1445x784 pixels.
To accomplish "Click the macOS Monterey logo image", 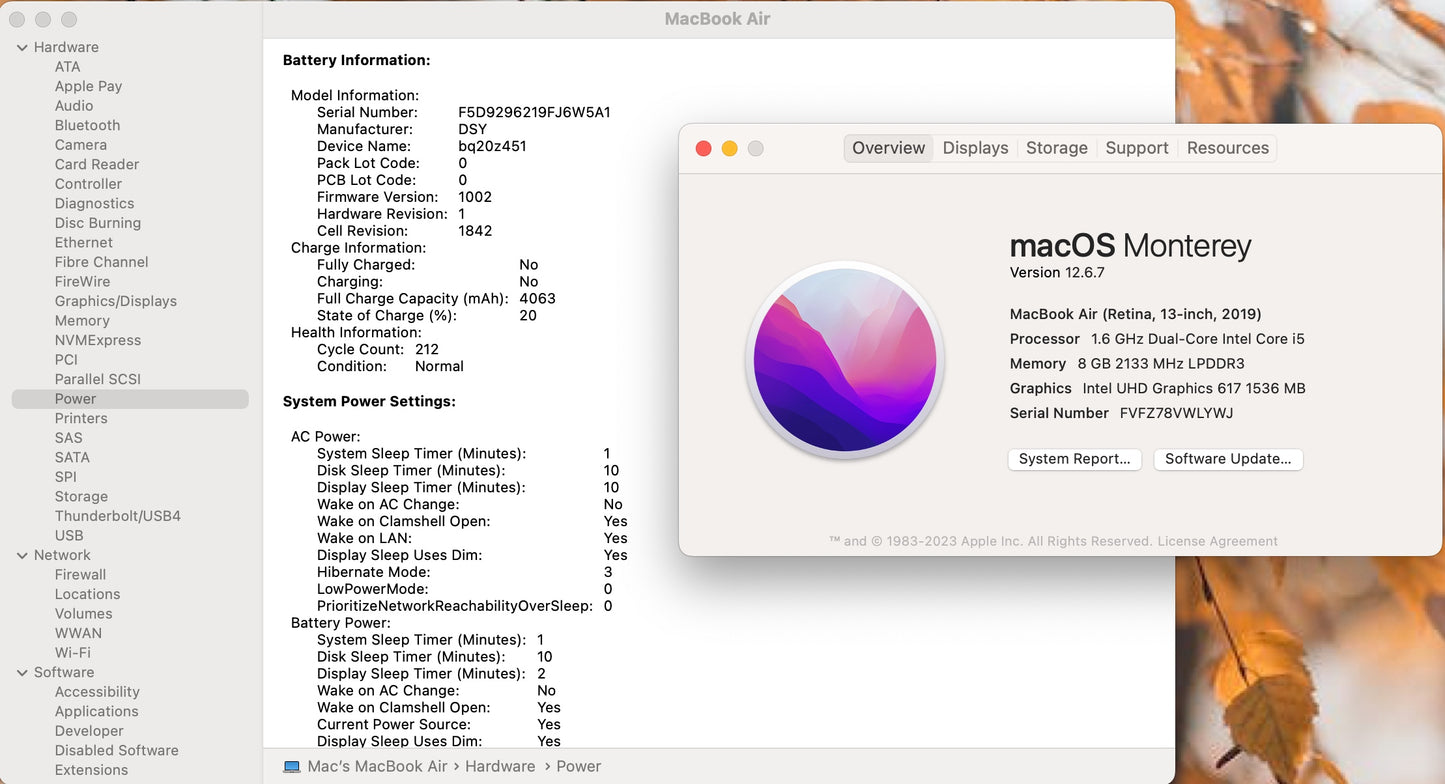I will [x=845, y=360].
